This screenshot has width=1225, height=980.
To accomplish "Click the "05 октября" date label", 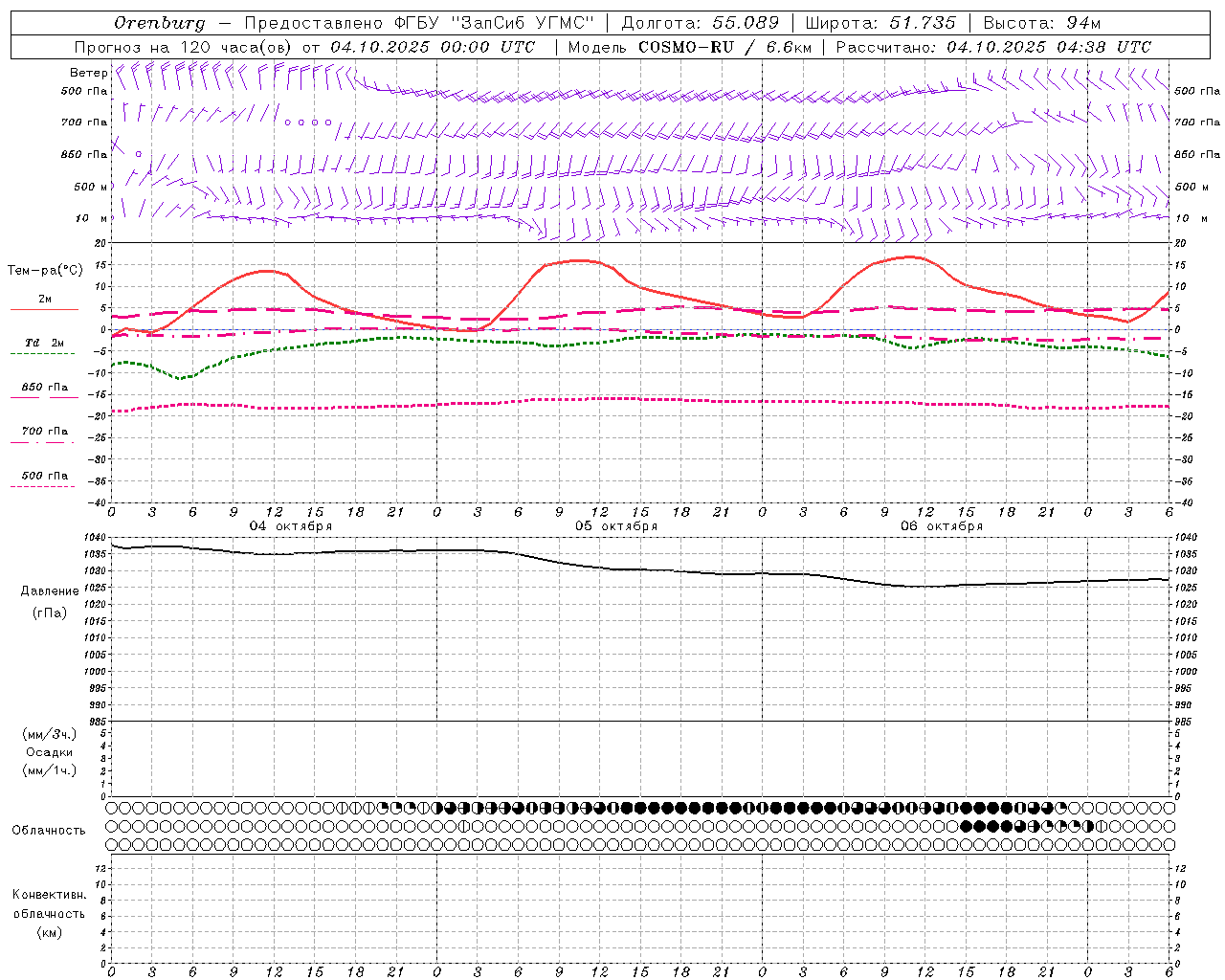I will 616,526.
